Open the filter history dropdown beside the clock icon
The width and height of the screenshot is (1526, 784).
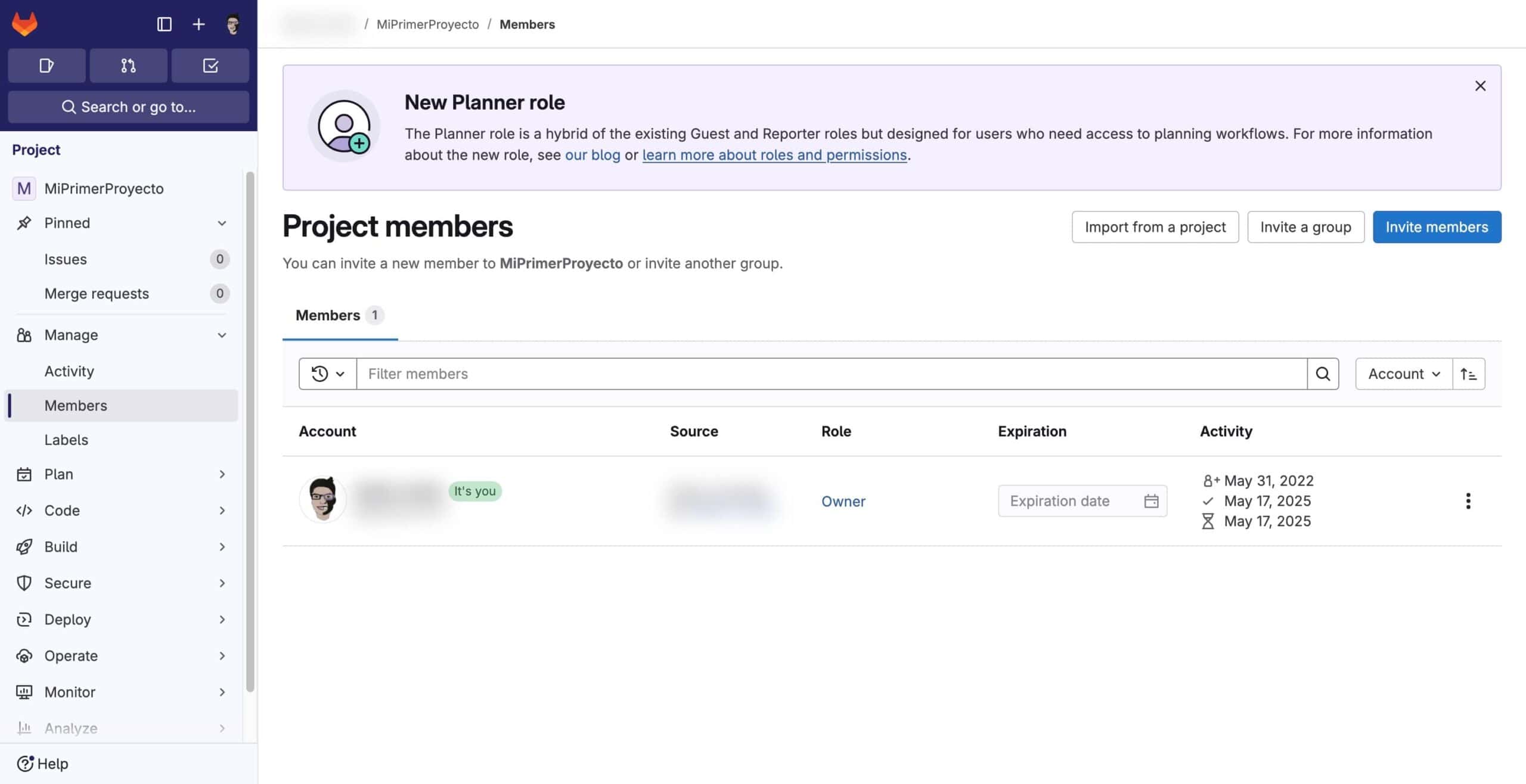(327, 374)
